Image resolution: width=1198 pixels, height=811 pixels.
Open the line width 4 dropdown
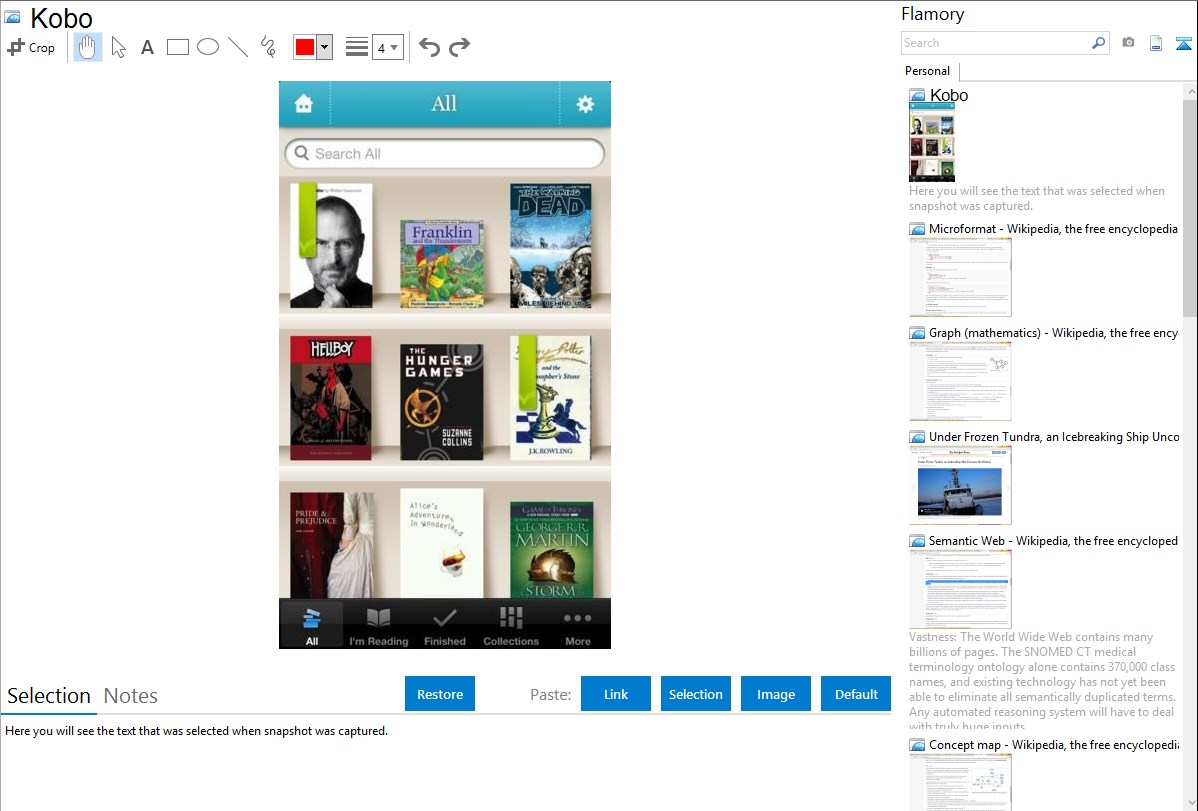click(x=387, y=47)
